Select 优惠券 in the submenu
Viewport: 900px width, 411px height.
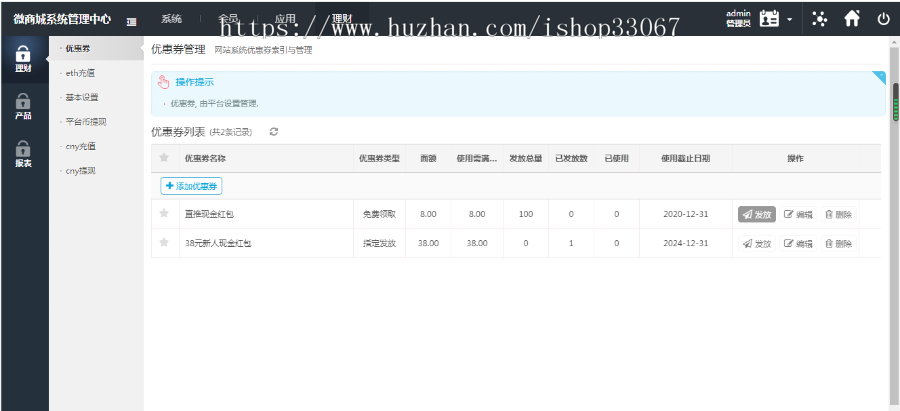tap(78, 49)
